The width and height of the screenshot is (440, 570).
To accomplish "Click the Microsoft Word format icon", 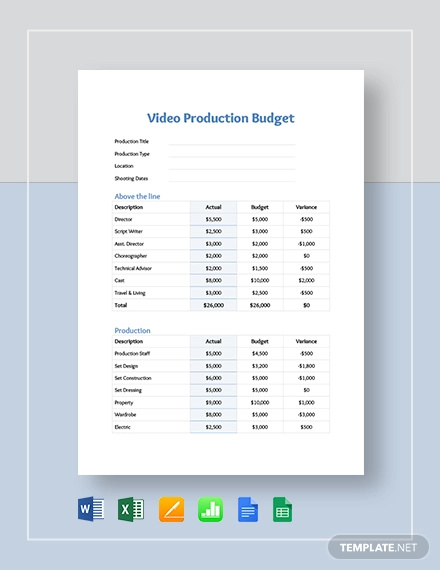I will pos(91,509).
